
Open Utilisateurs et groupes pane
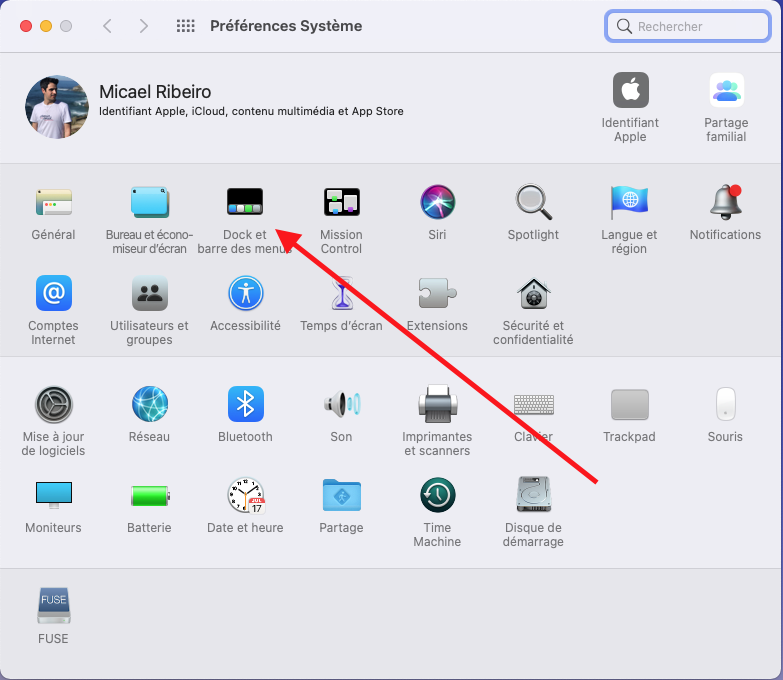coord(149,293)
